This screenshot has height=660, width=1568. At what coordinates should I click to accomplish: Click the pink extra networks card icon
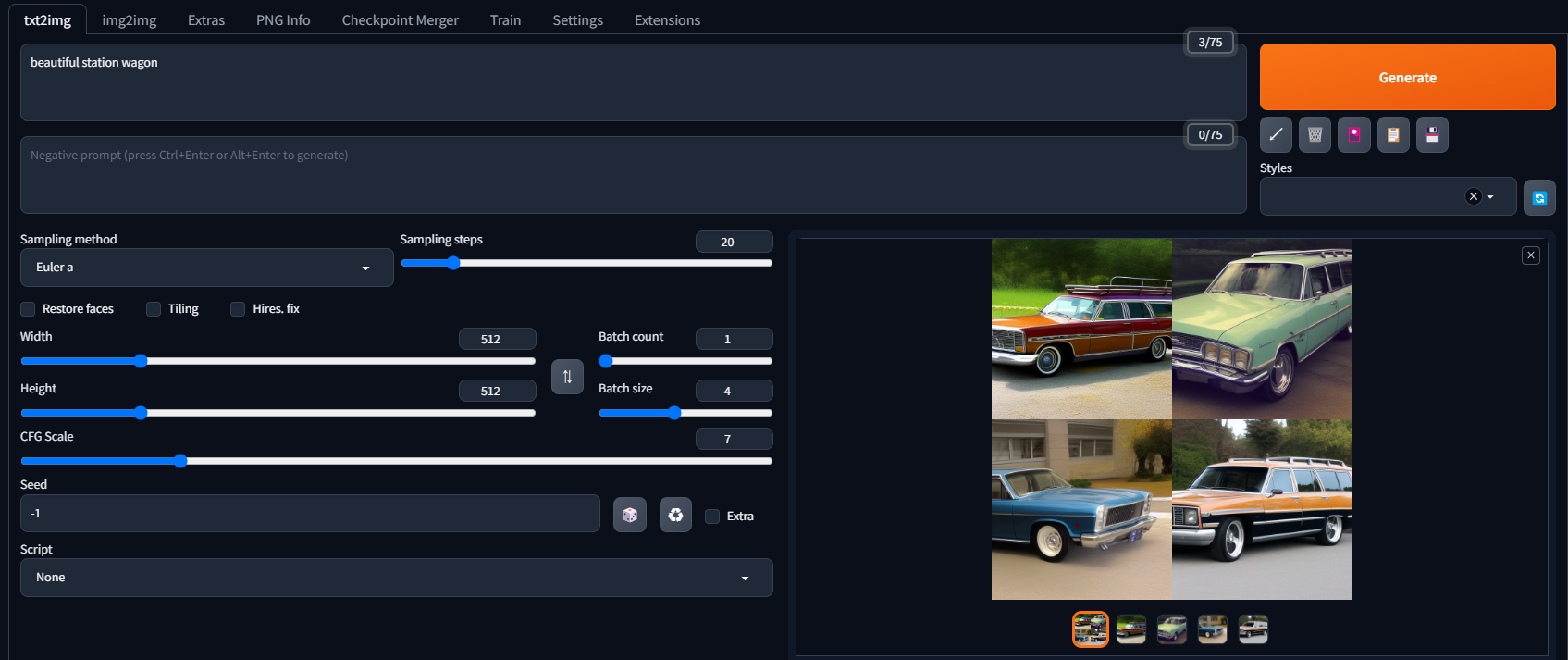1354,134
